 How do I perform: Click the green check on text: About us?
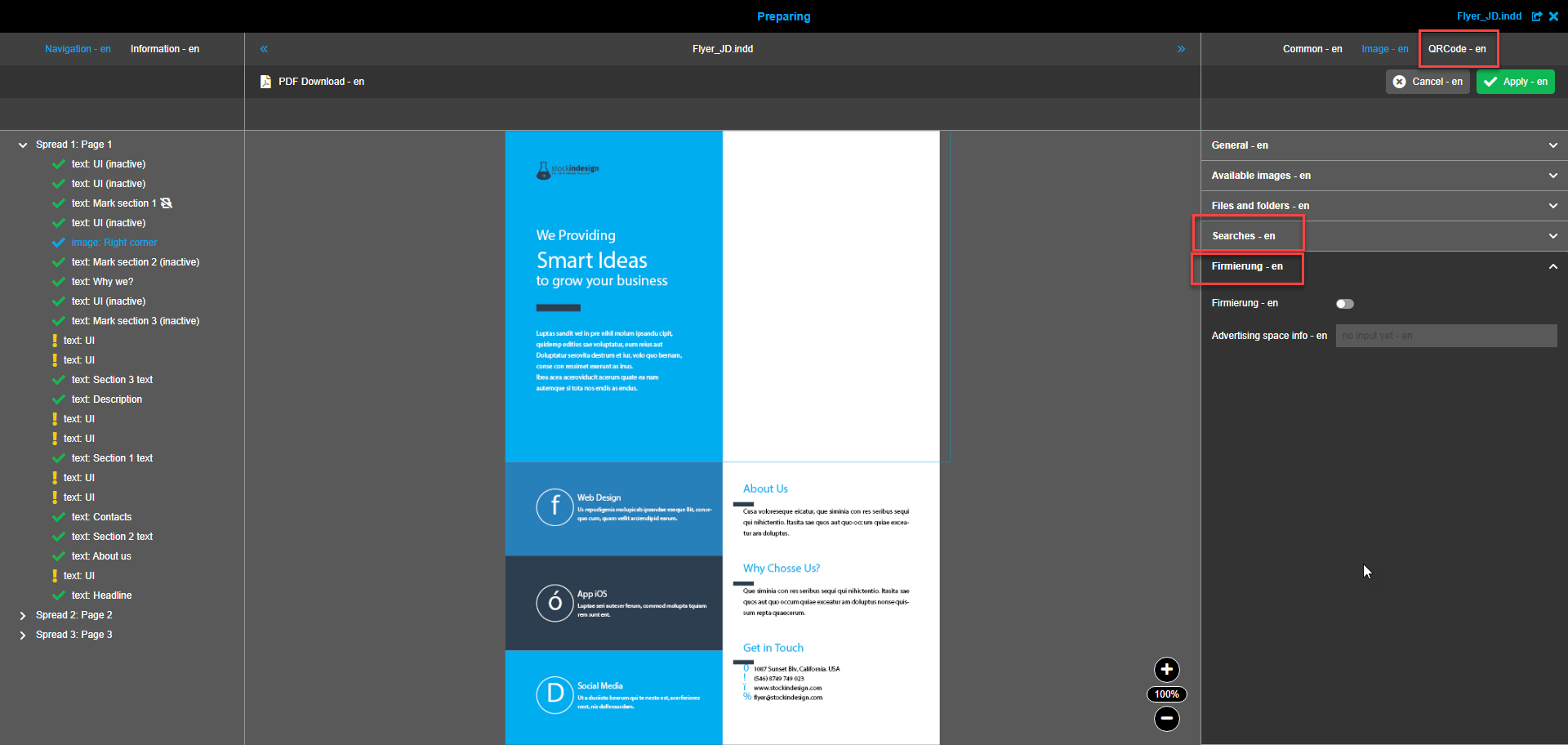click(58, 555)
